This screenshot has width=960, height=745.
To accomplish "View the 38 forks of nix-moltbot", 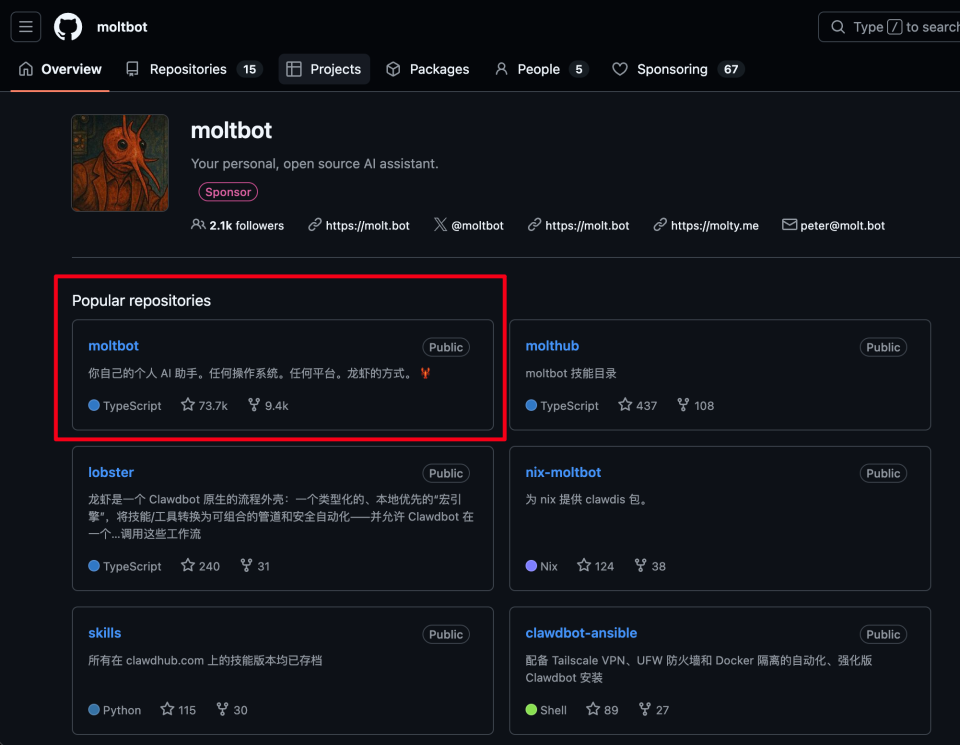I will 650,566.
